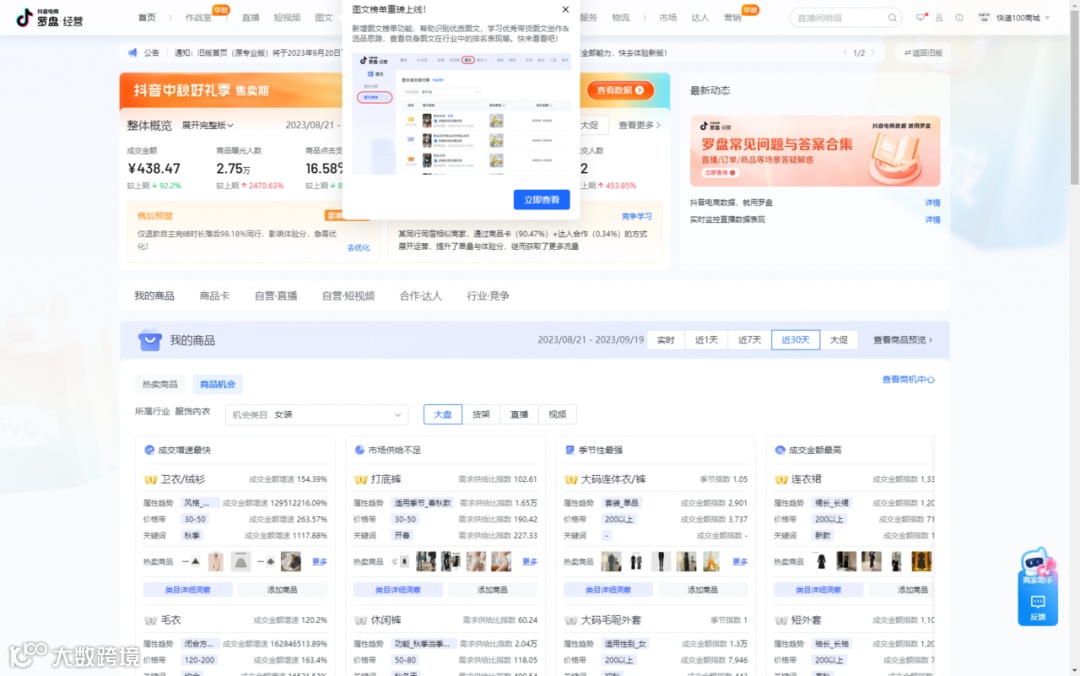Open the 短视频 top navigation item

coord(287,18)
